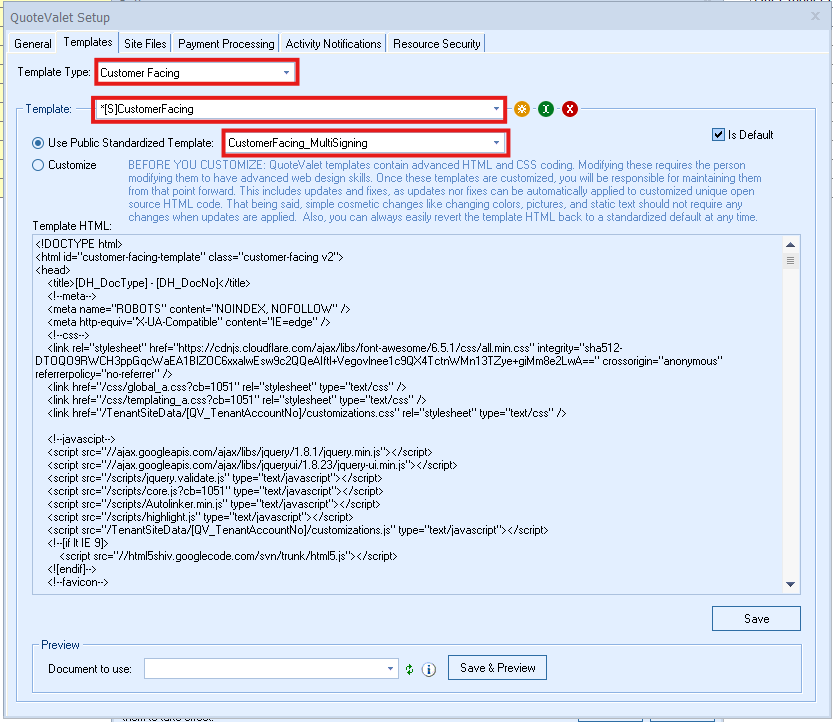This screenshot has width=833, height=722.
Task: Click the customizations.js script line
Action: (x=298, y=530)
